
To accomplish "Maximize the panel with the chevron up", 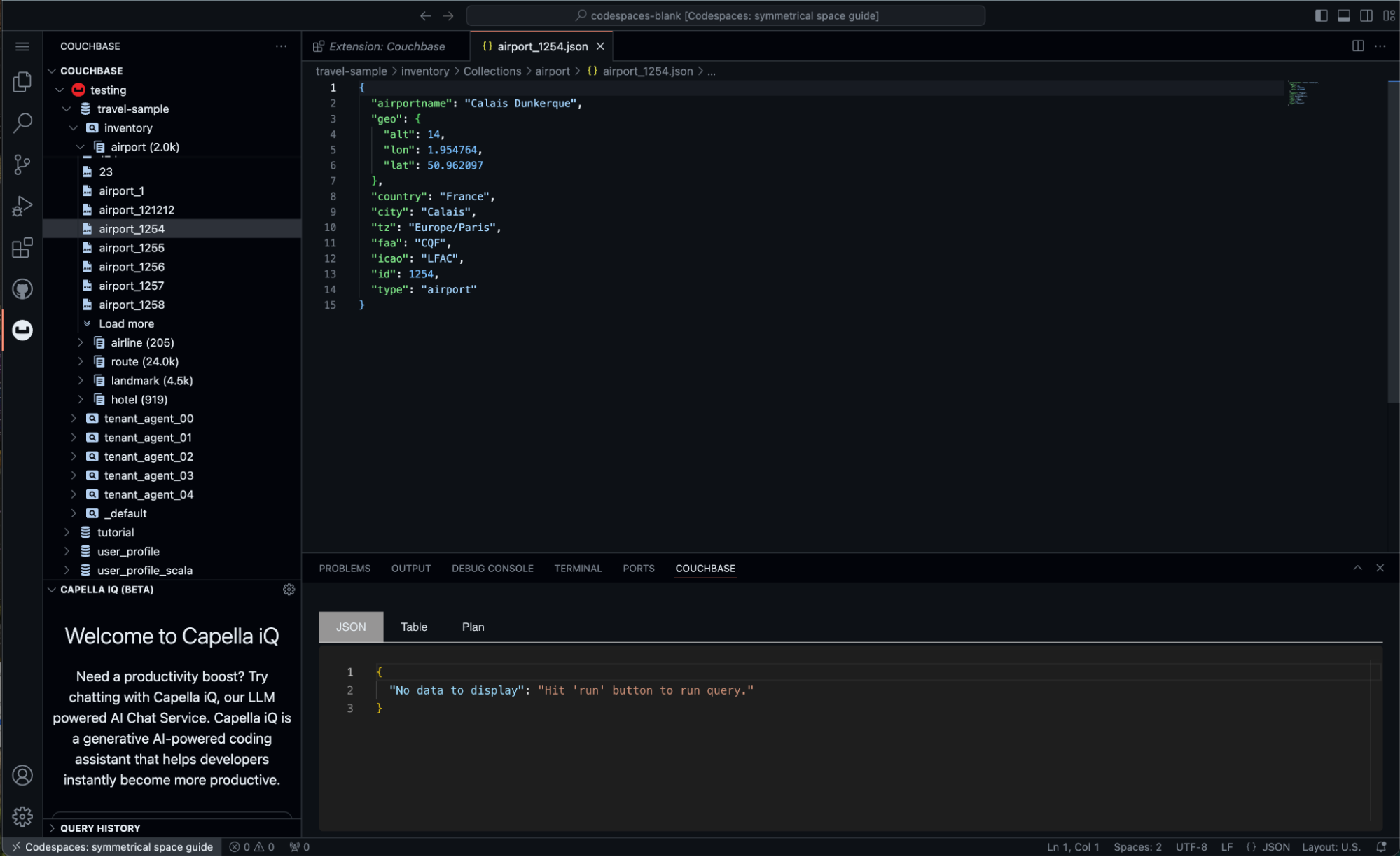I will tap(1357, 568).
